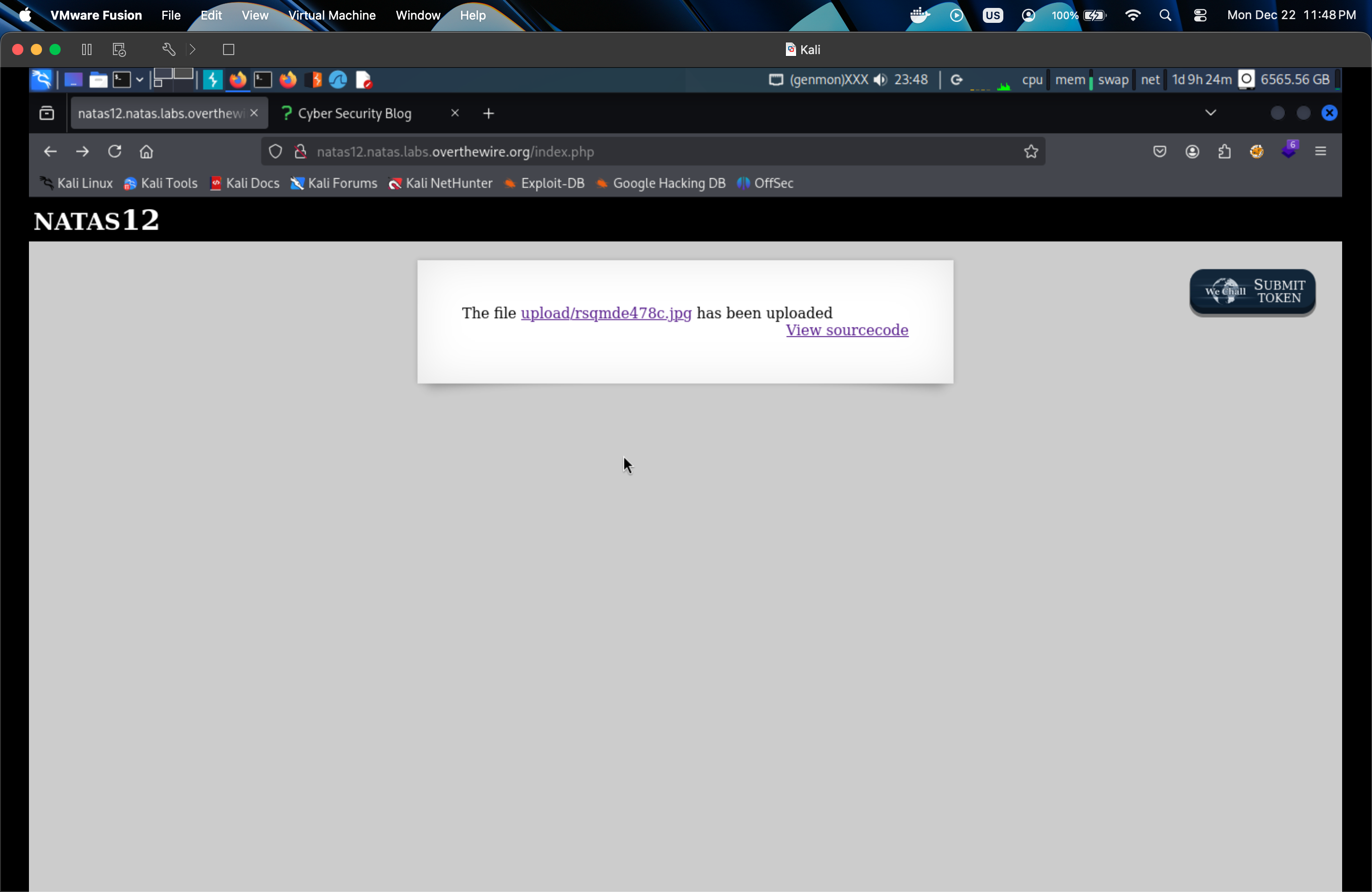Launch Burp Suite from the Kali panel
The width and height of the screenshot is (1372, 892).
[x=314, y=79]
